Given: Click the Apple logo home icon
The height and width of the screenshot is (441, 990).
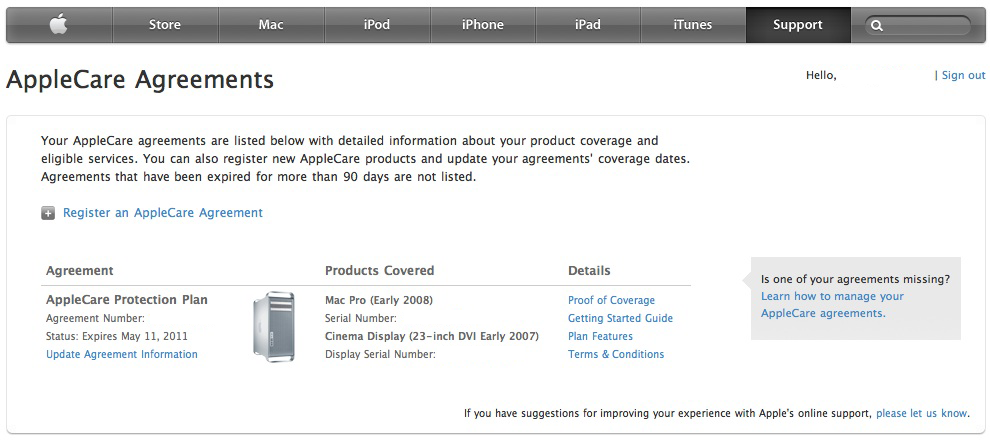Looking at the screenshot, I should coord(59,25).
